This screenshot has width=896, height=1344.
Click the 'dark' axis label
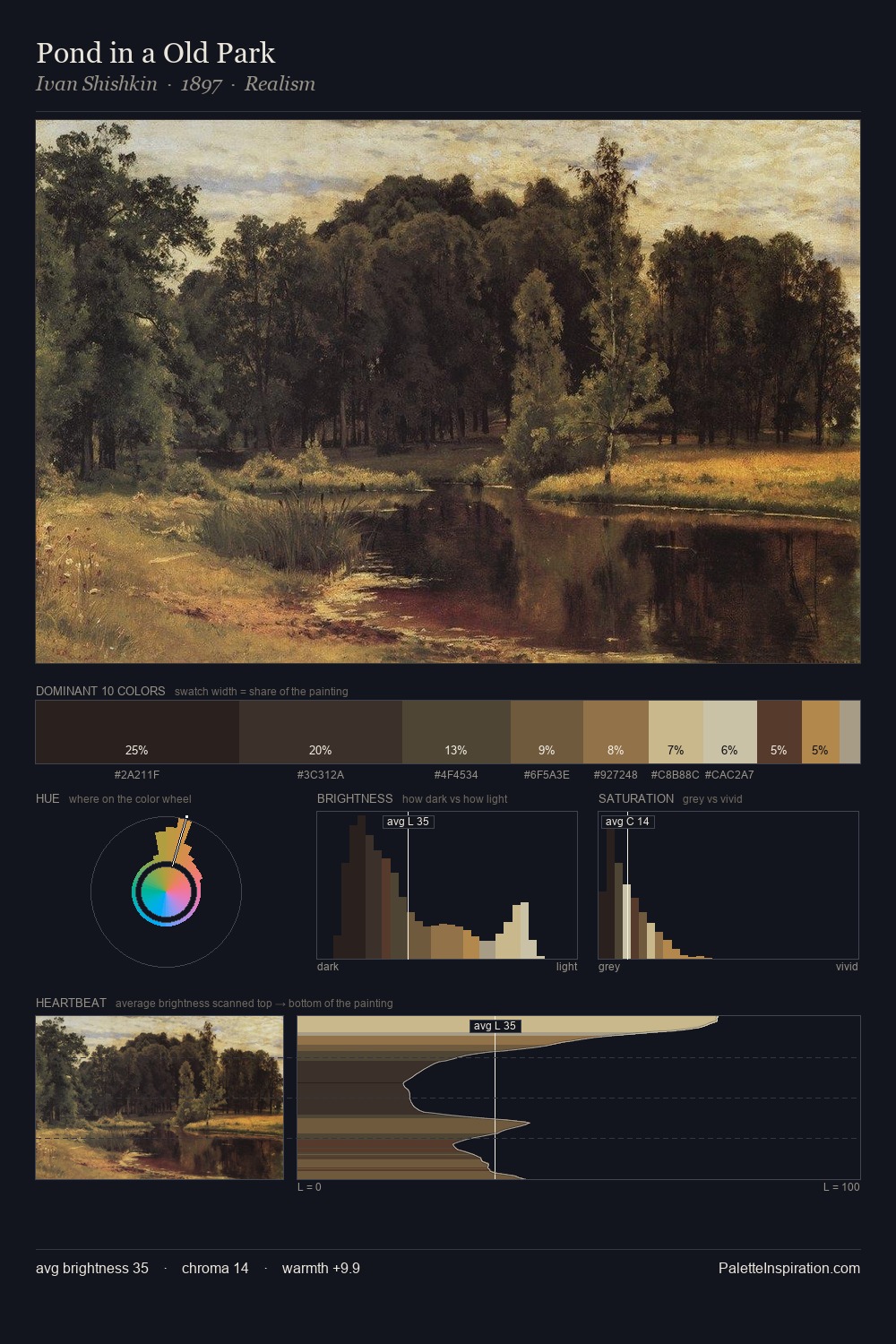pos(328,967)
